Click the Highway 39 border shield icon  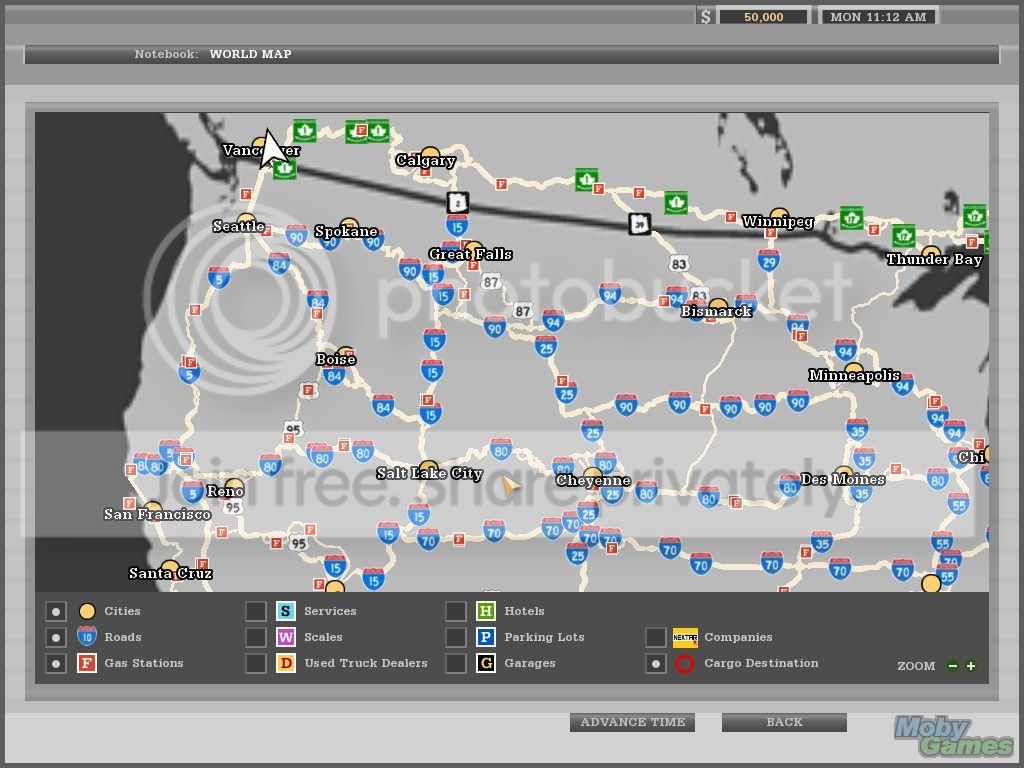[x=640, y=224]
